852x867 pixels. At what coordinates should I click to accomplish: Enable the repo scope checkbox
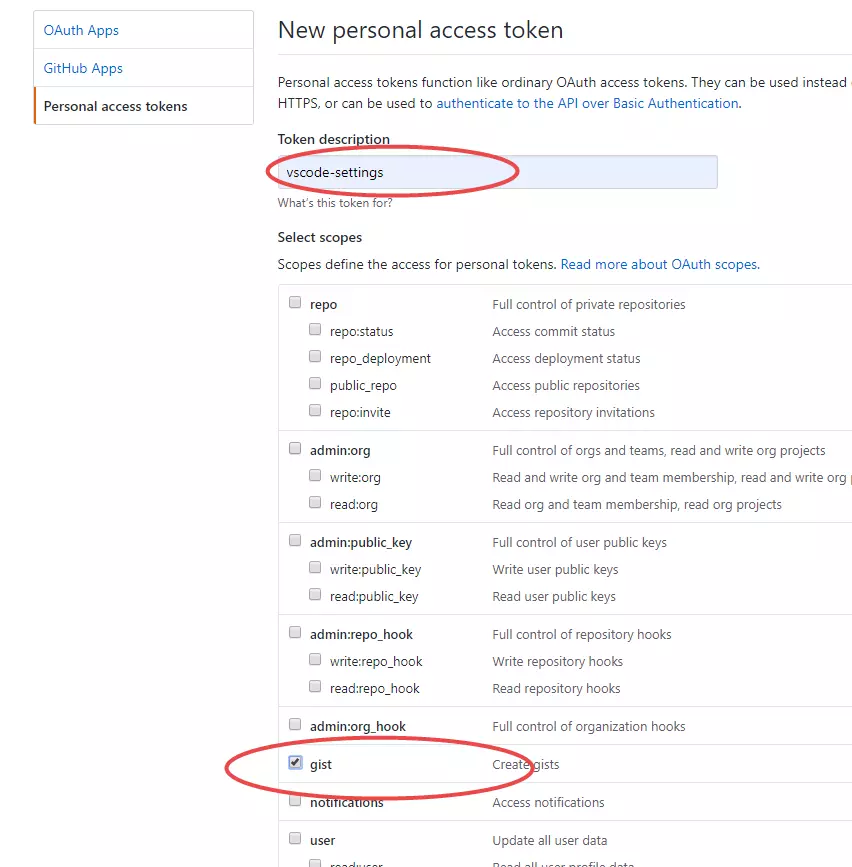pyautogui.click(x=294, y=301)
